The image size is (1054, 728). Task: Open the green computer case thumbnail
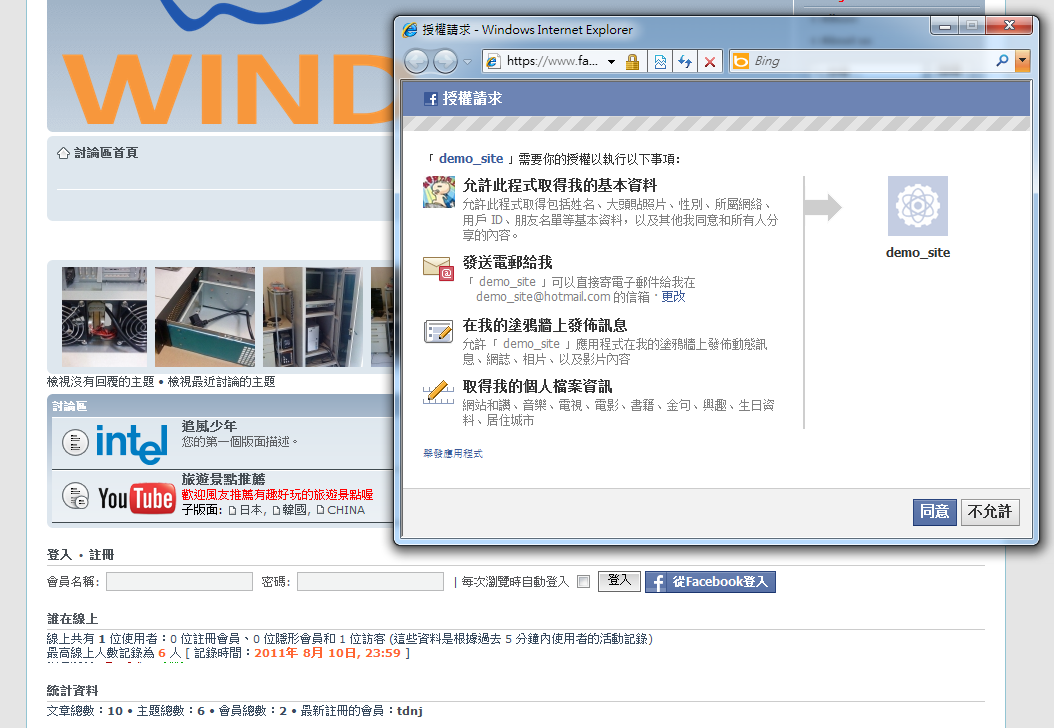205,317
